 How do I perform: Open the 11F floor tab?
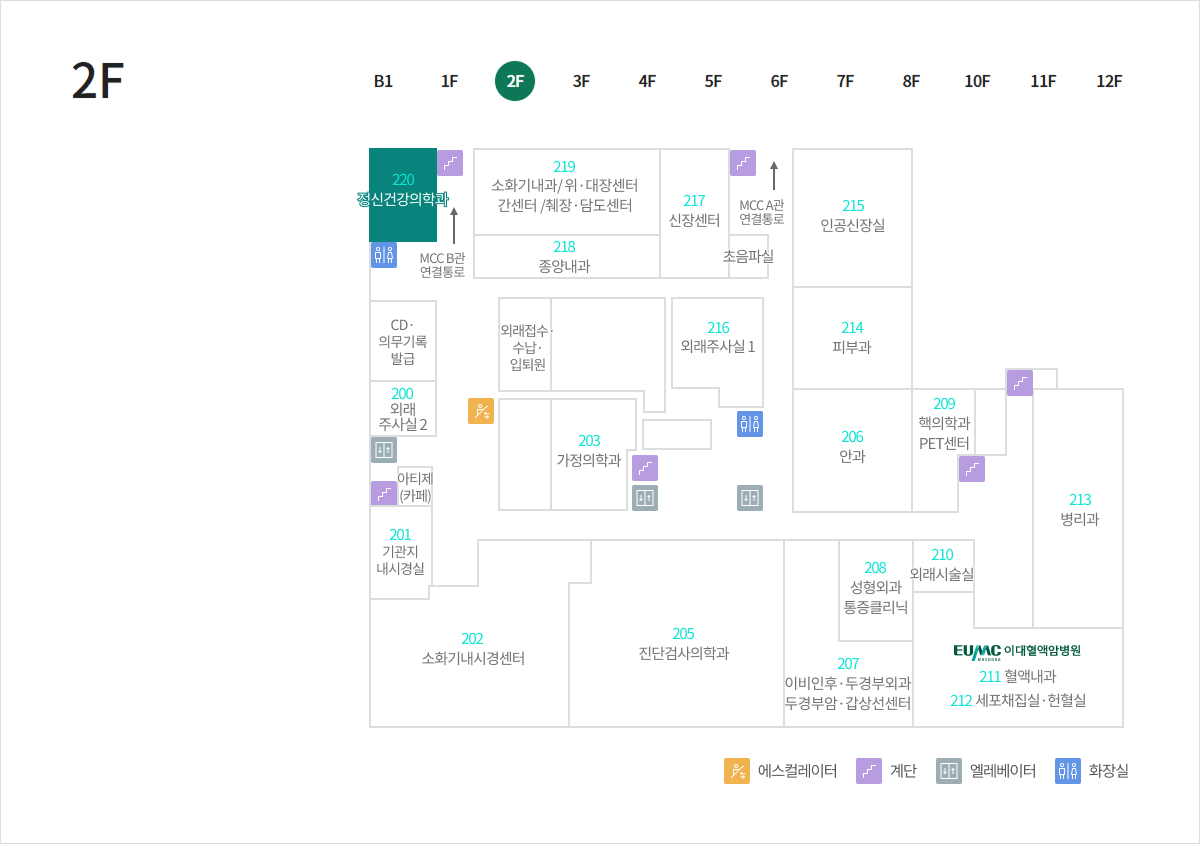[x=1043, y=82]
